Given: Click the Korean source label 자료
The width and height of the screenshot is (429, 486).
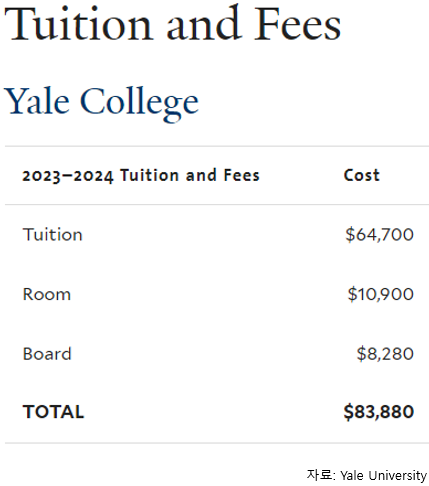Looking at the screenshot, I should (x=319, y=475).
